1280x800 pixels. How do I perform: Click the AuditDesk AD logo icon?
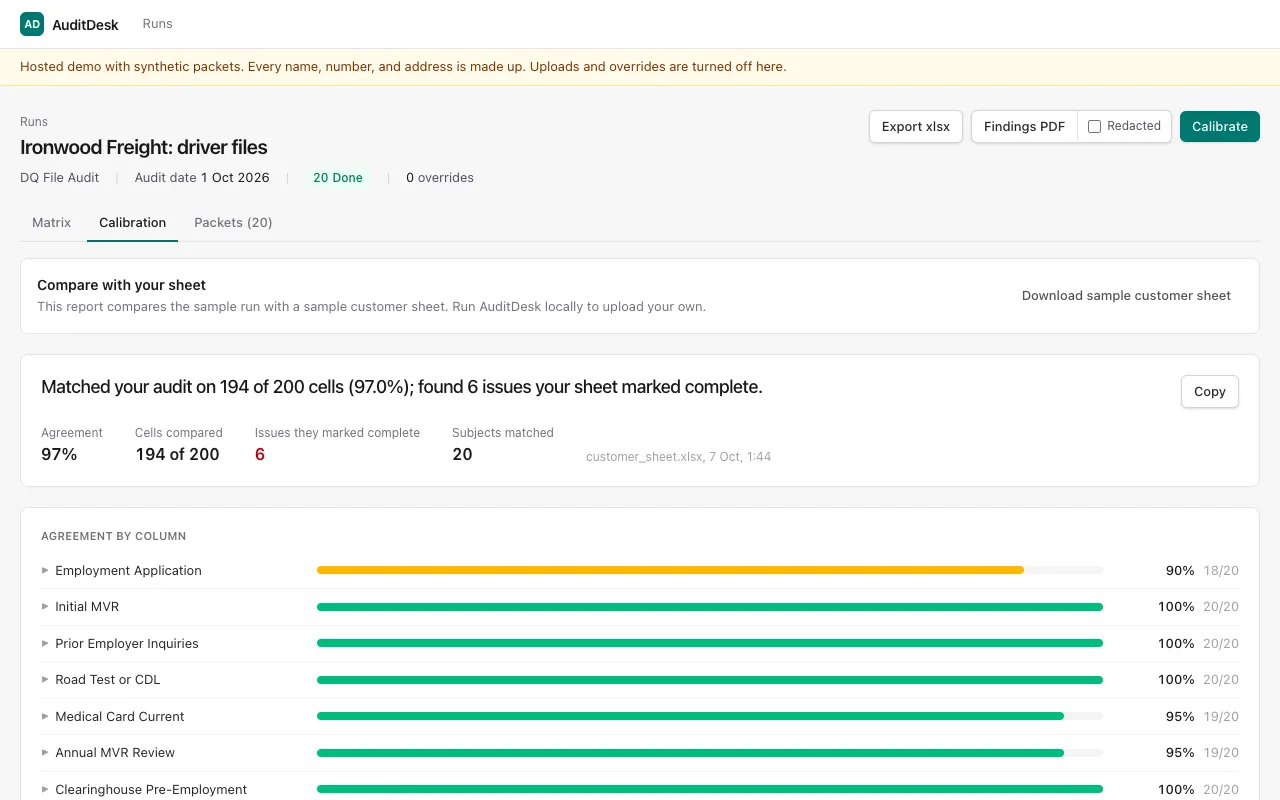[32, 24]
